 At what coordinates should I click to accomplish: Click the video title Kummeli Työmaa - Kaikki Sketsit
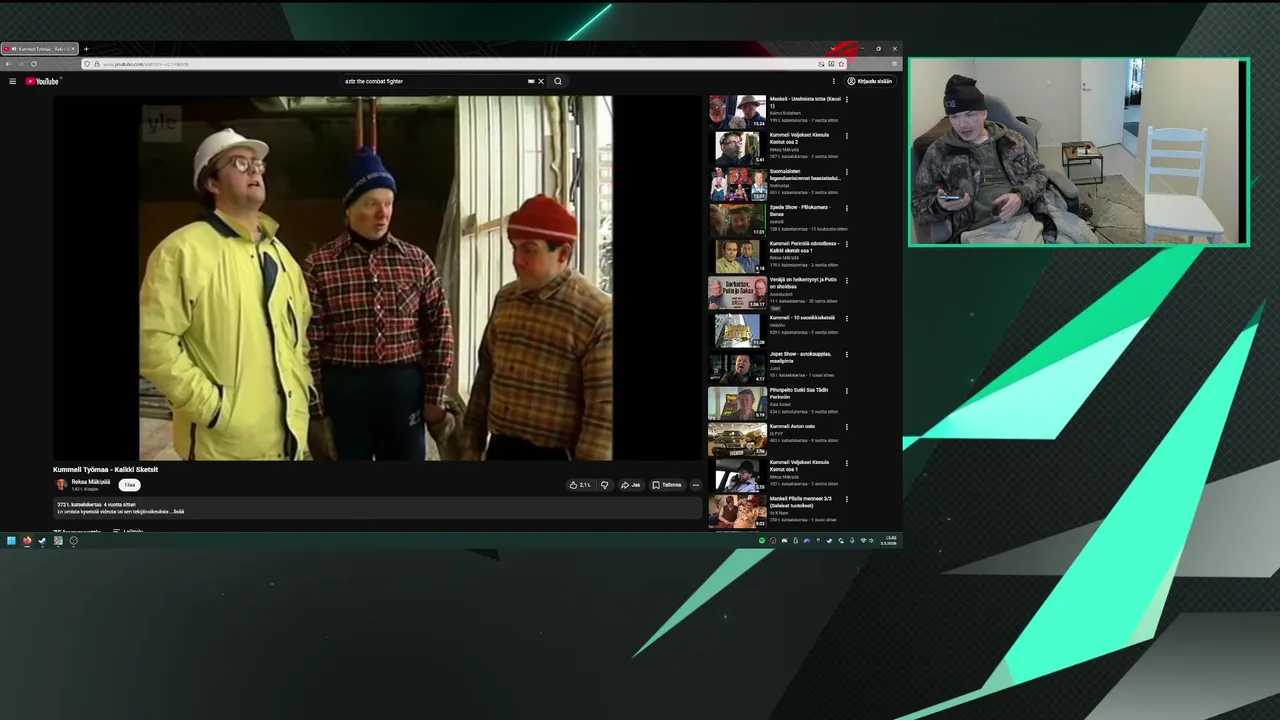[105, 469]
